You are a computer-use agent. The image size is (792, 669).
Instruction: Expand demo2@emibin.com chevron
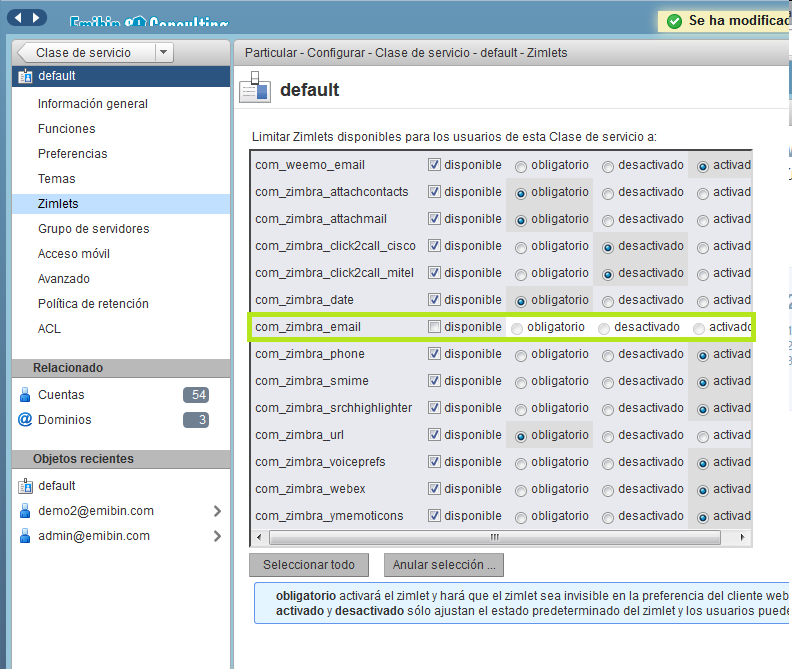point(217,511)
